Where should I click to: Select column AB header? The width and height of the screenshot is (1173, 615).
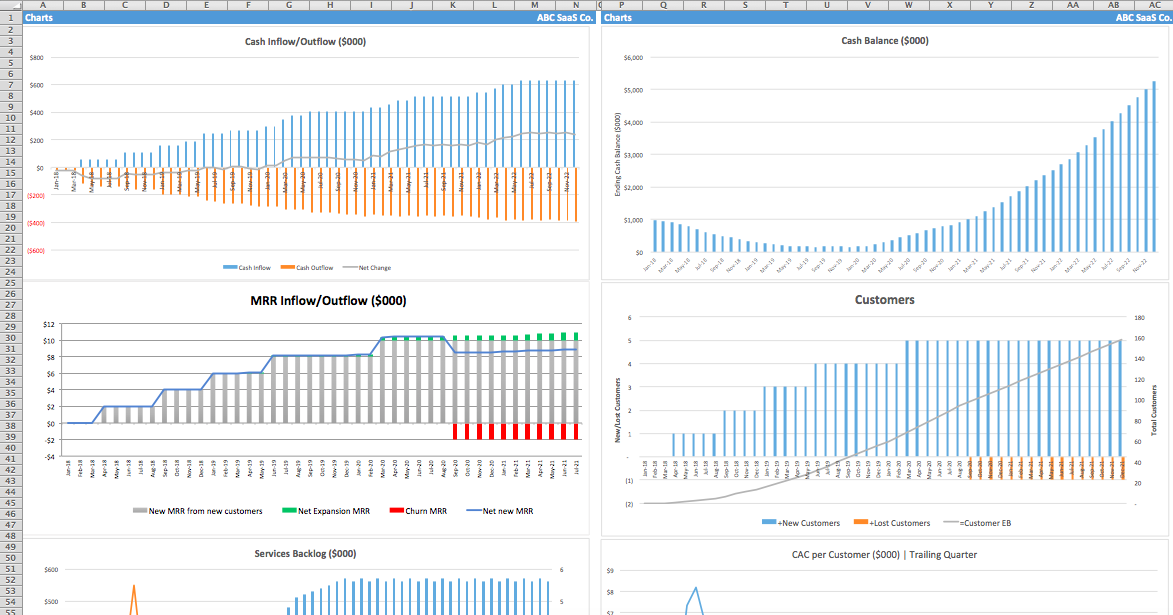(x=1113, y=5)
